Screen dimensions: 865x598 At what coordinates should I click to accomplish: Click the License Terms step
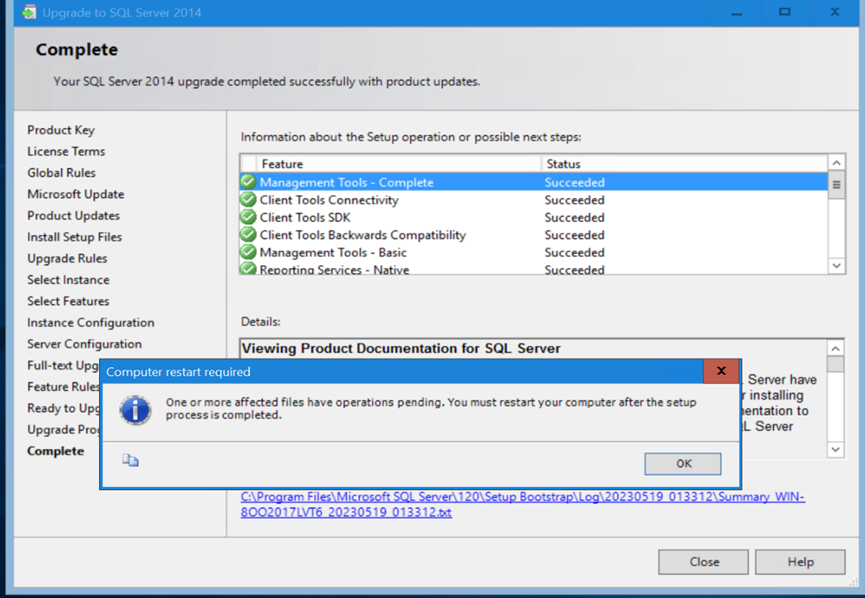[66, 151]
